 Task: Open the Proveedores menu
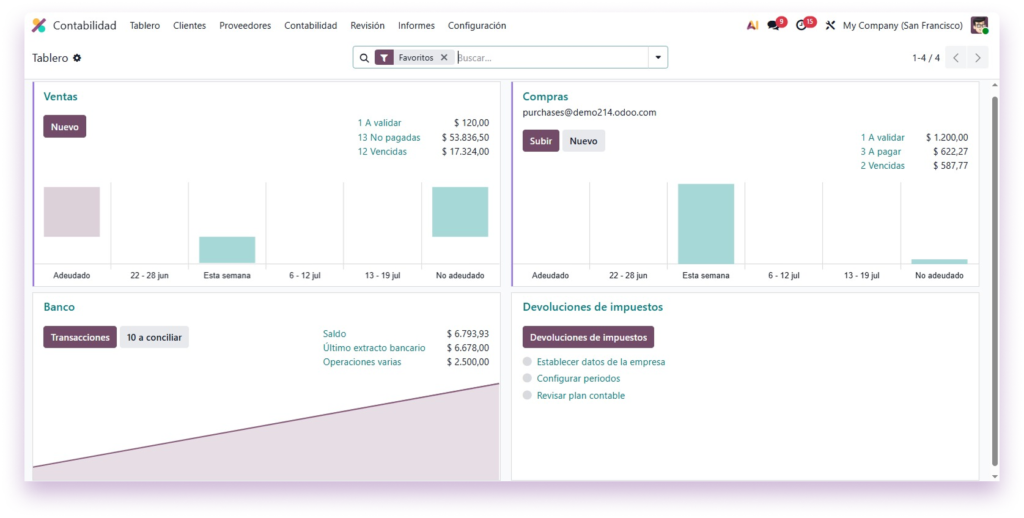245,25
